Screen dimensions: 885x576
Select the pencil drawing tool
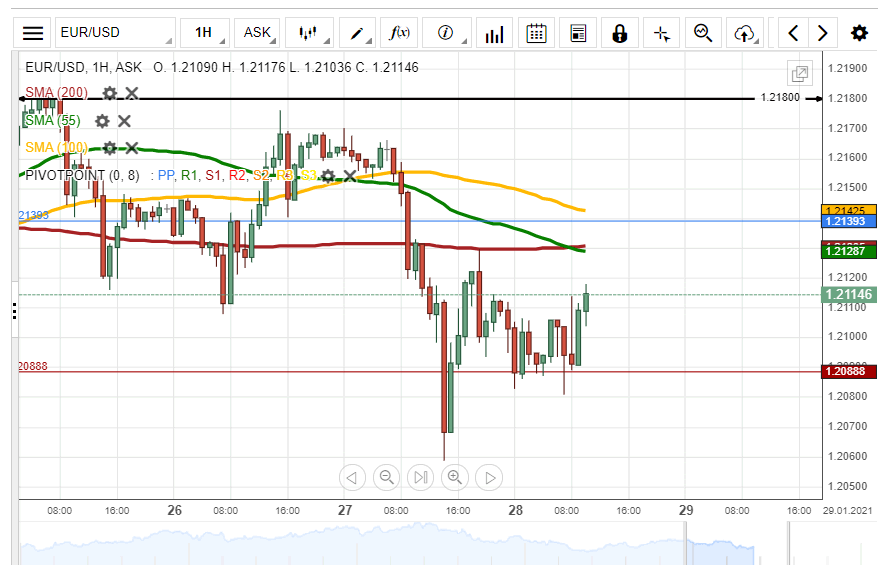(x=357, y=33)
